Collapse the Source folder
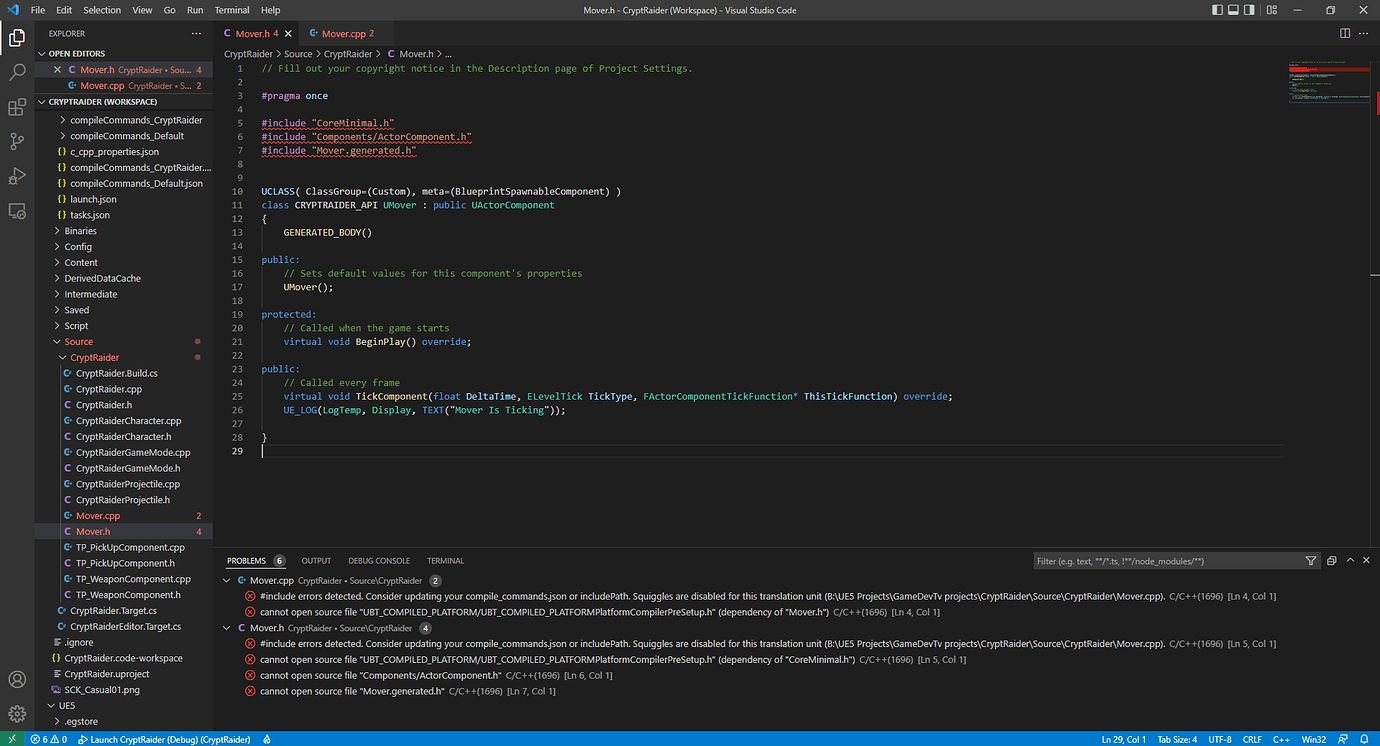The height and width of the screenshot is (746, 1380). 78,342
